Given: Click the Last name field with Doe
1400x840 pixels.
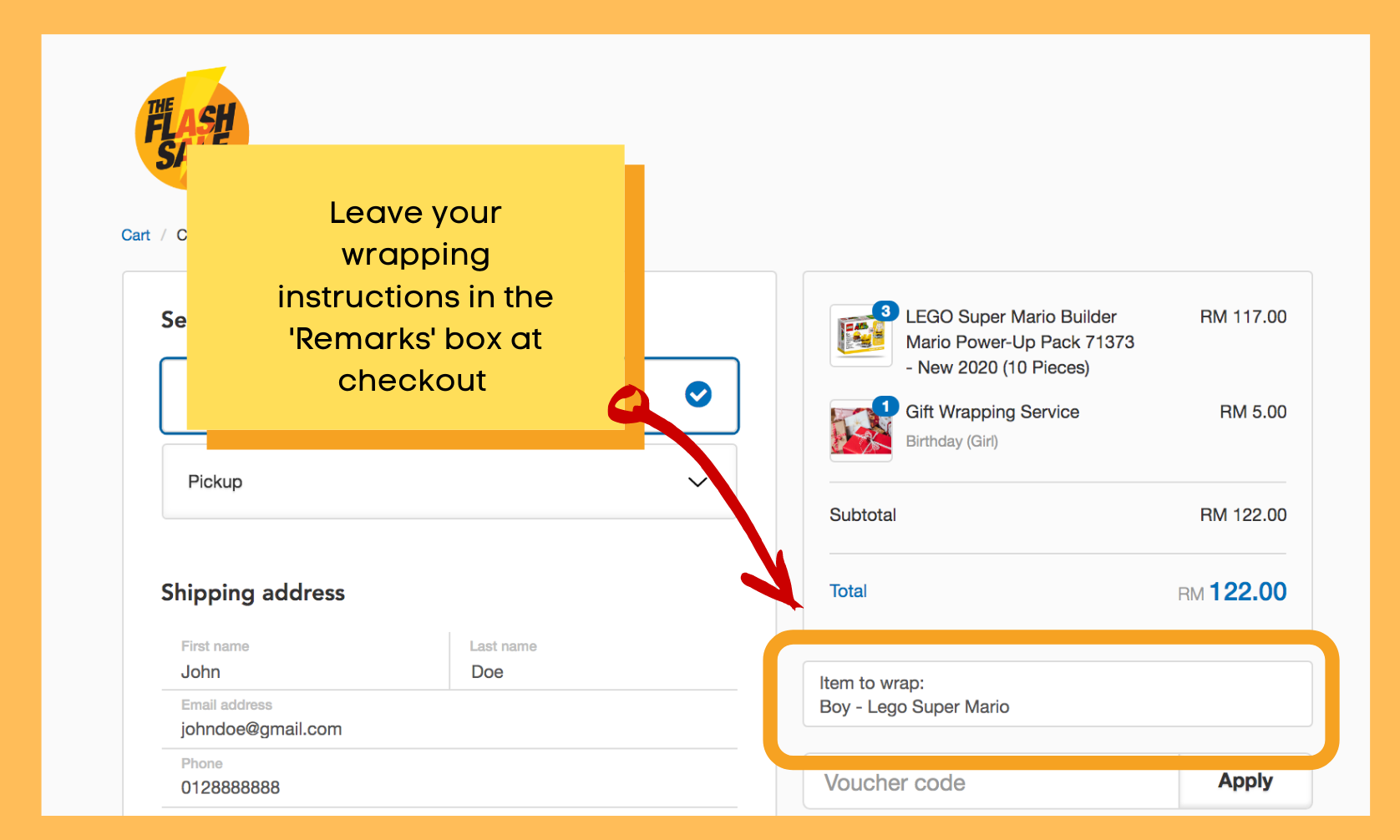Looking at the screenshot, I should [594, 660].
